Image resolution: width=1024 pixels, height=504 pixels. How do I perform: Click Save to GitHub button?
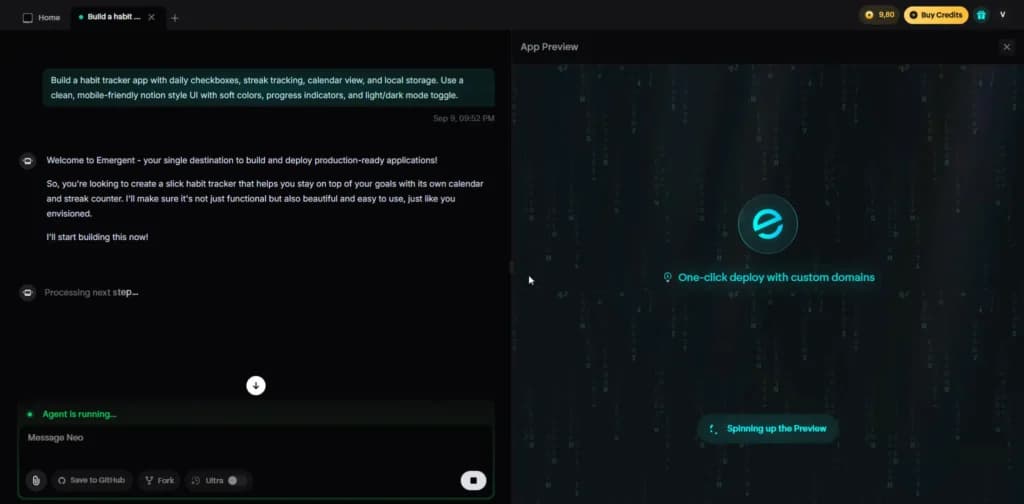point(91,480)
